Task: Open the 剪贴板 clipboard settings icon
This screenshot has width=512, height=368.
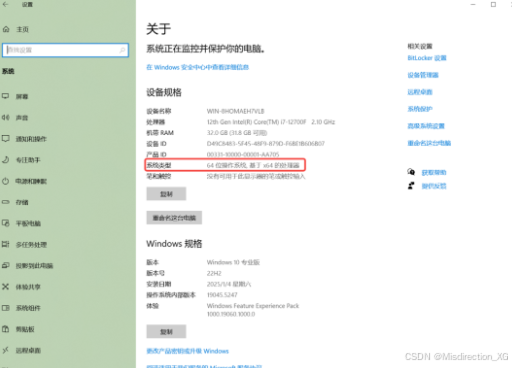Action: tap(6, 329)
